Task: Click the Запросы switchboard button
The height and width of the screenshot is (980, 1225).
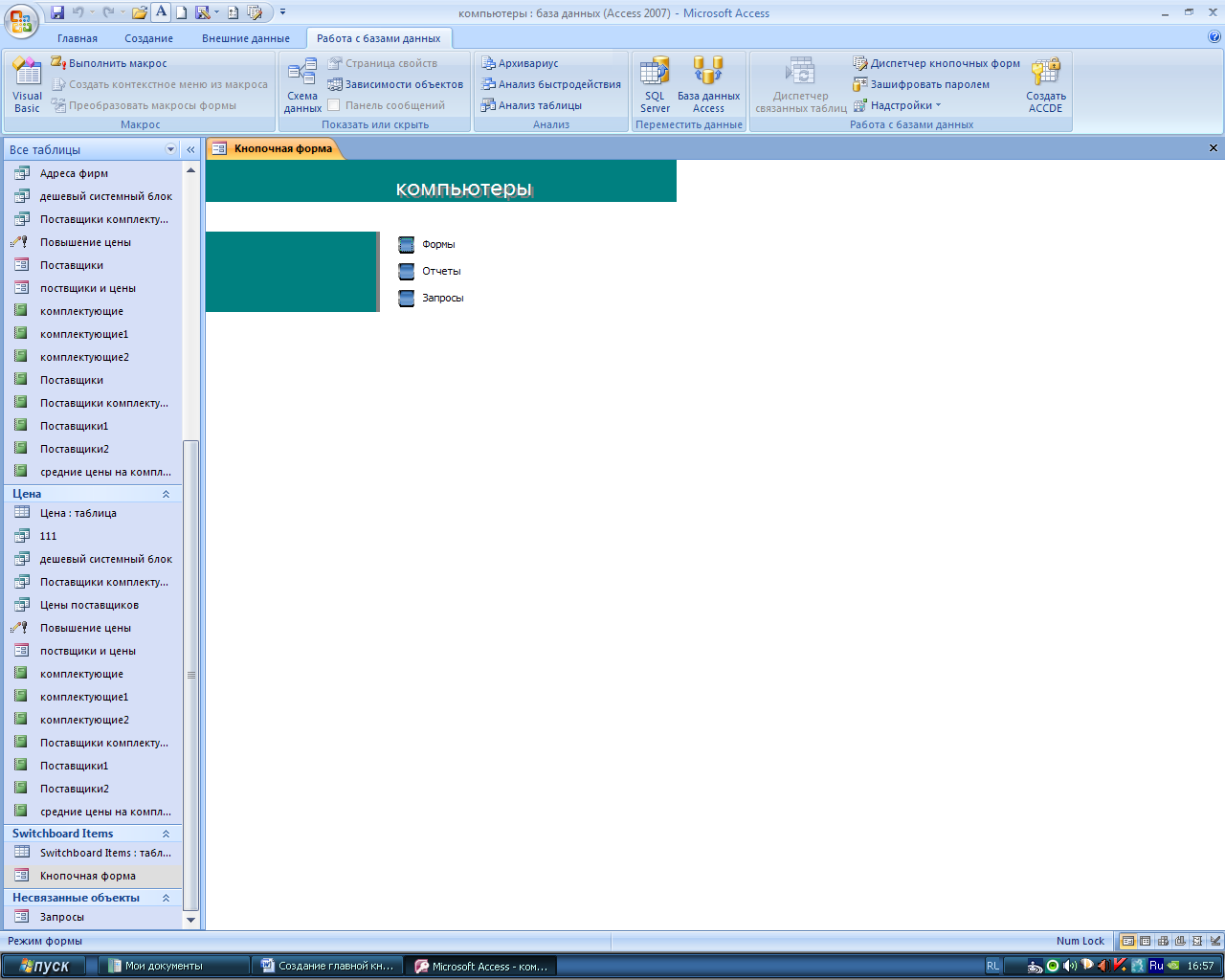Action: 406,298
